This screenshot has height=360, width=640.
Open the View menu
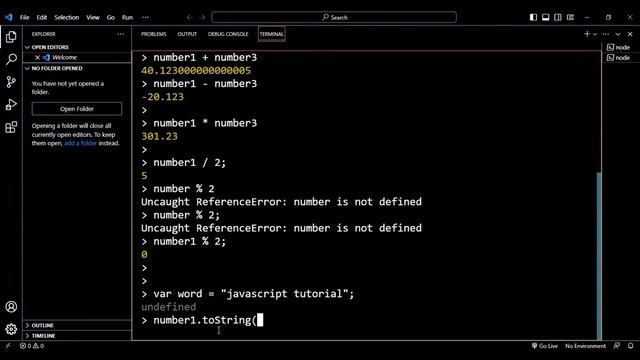[x=93, y=17]
